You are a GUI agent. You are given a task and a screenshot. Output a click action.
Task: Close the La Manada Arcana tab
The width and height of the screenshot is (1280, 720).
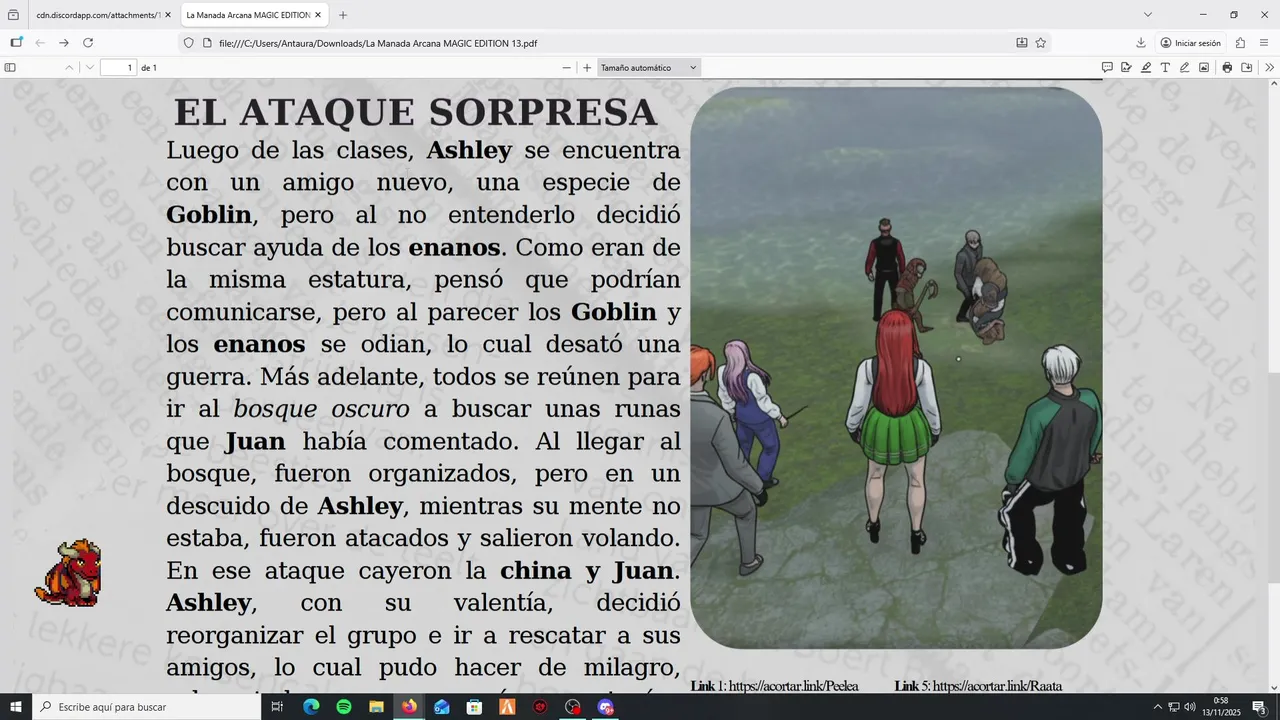pyautogui.click(x=318, y=15)
